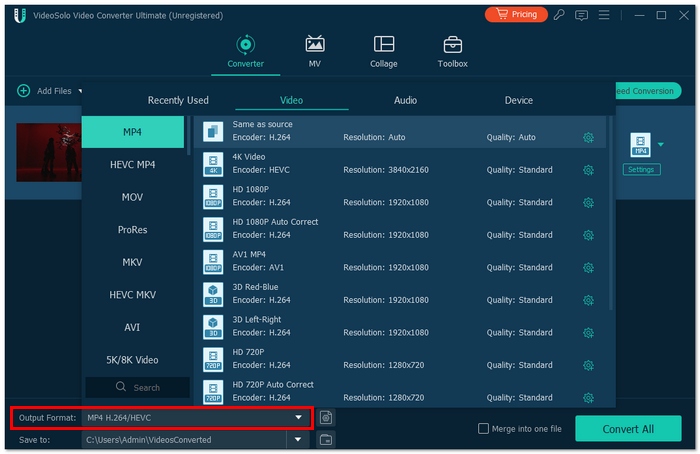The image size is (700, 454).
Task: Select HD 720P Auto Correct preset icon
Action: (x=213, y=392)
